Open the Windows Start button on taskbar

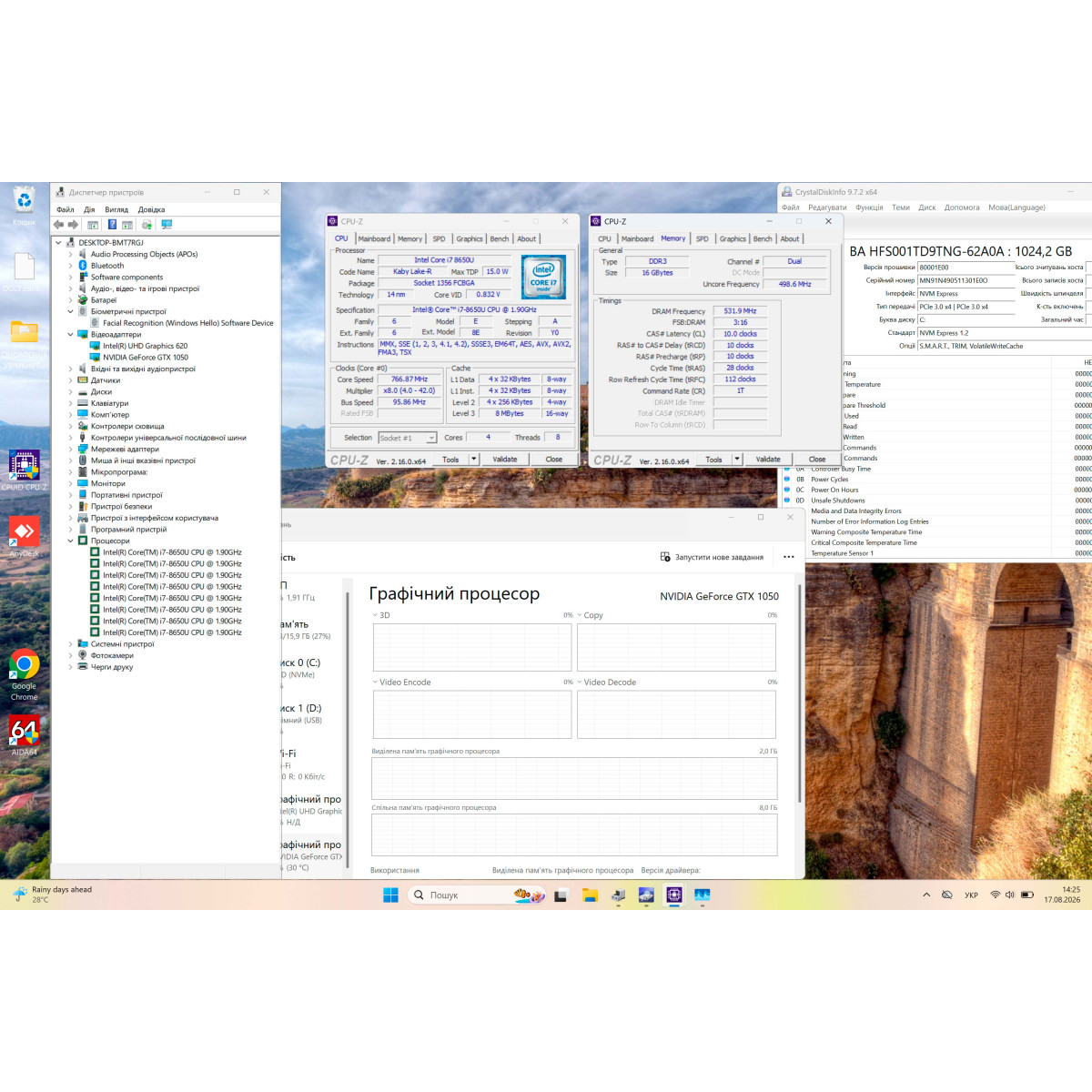[390, 895]
